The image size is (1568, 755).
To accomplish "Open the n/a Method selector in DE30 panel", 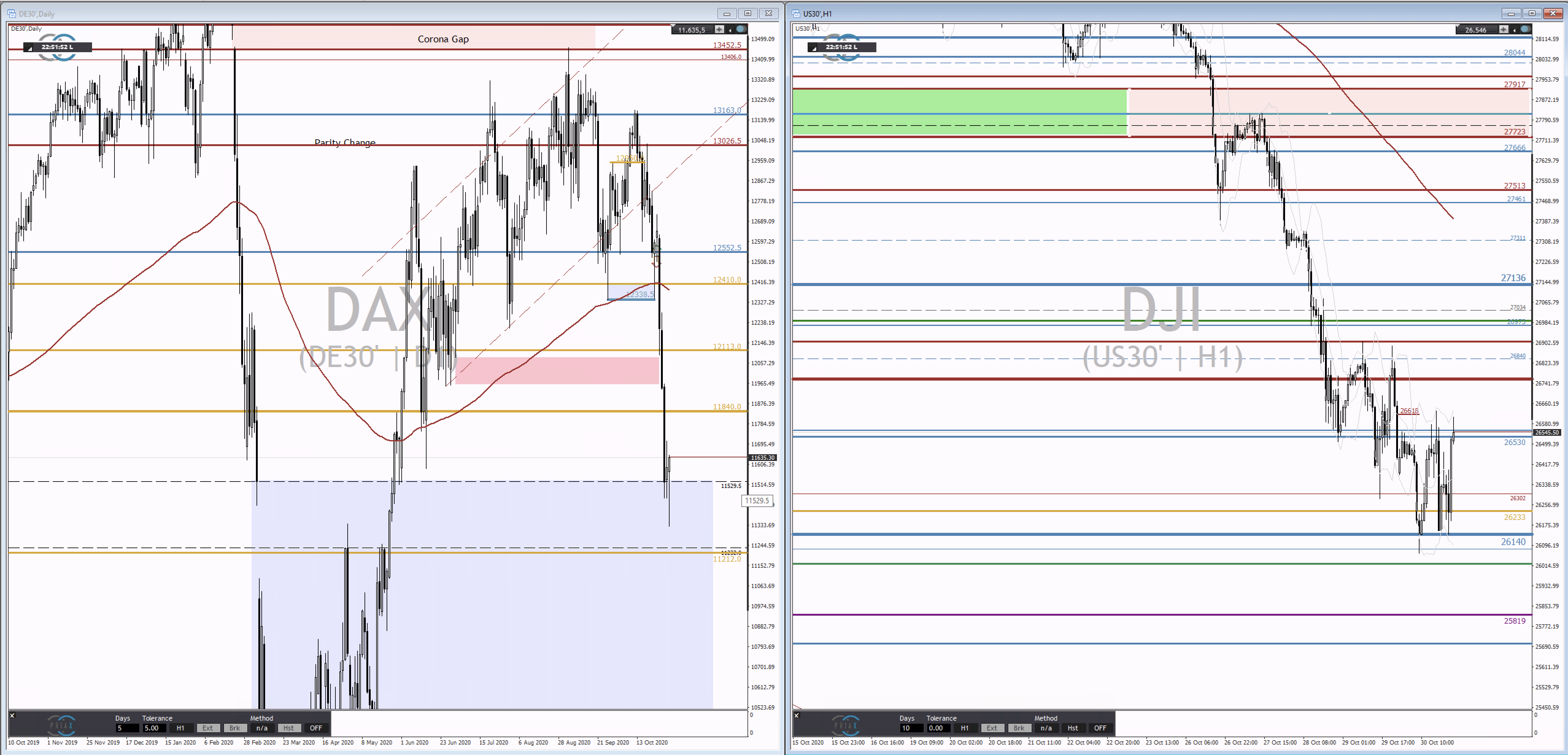I will click(262, 728).
